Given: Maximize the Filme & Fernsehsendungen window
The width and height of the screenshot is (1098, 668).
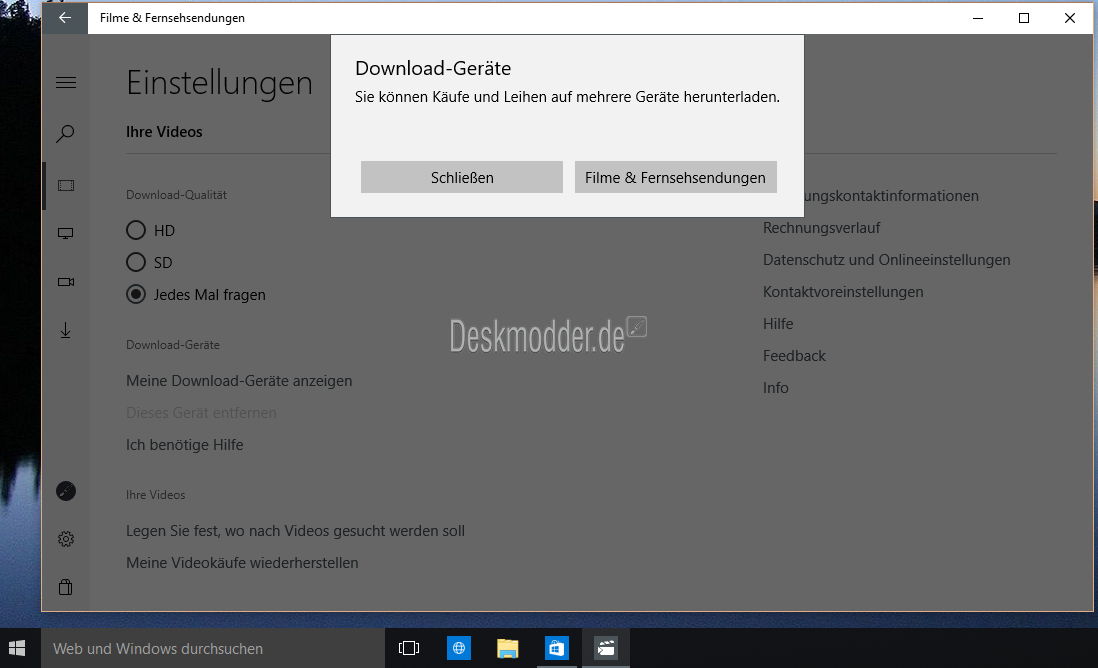Looking at the screenshot, I should pos(1024,18).
